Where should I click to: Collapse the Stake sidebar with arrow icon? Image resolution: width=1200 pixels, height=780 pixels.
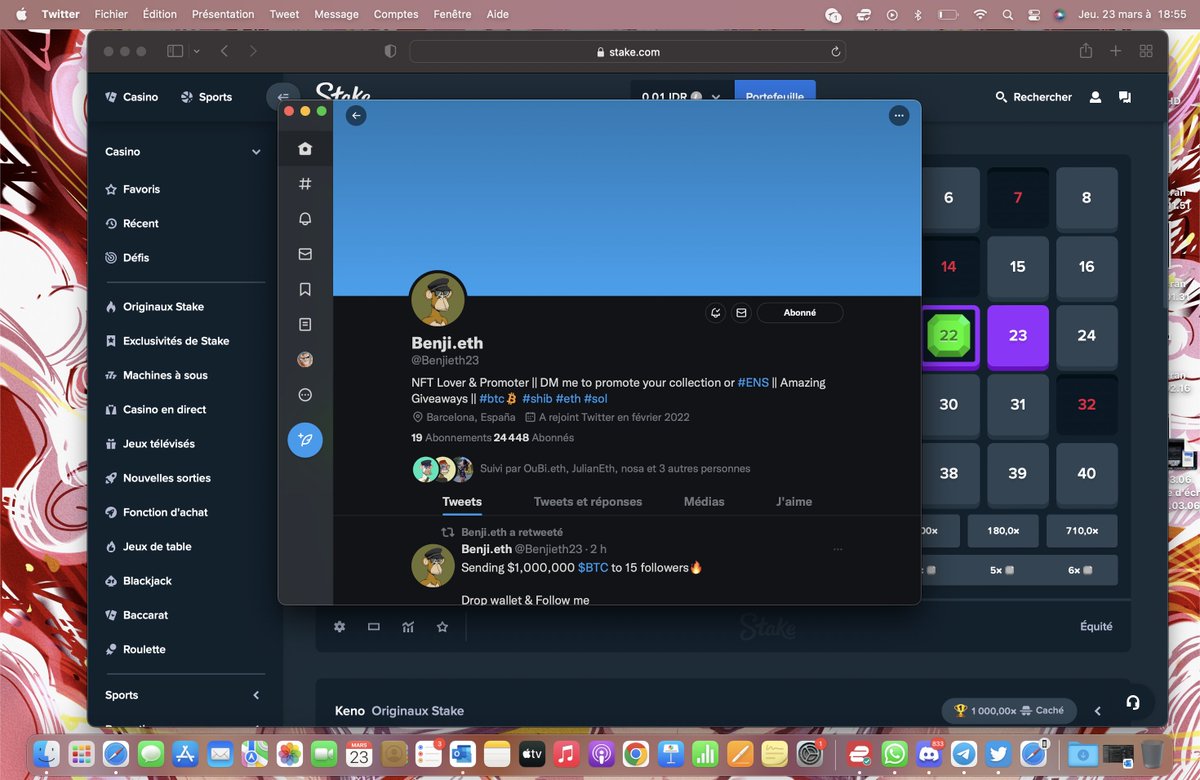tap(283, 97)
